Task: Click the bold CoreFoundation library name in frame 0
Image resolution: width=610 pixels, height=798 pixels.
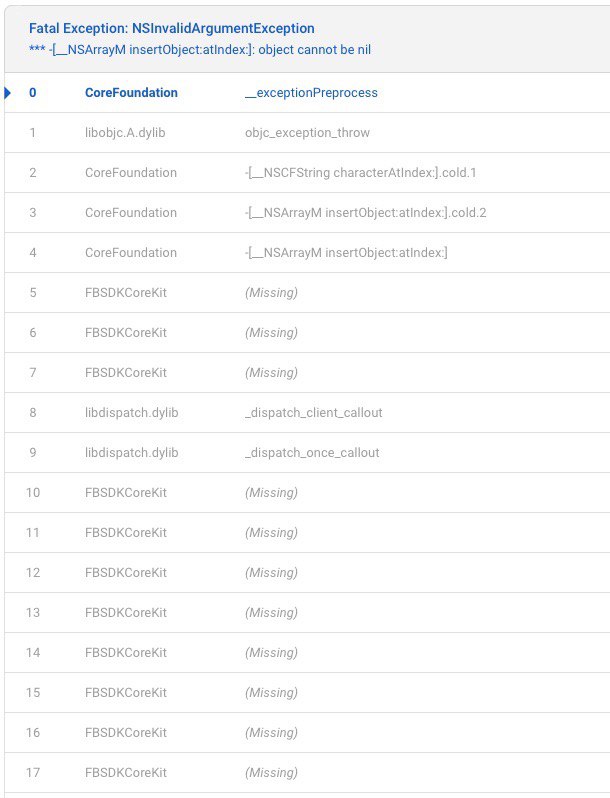Action: [131, 93]
